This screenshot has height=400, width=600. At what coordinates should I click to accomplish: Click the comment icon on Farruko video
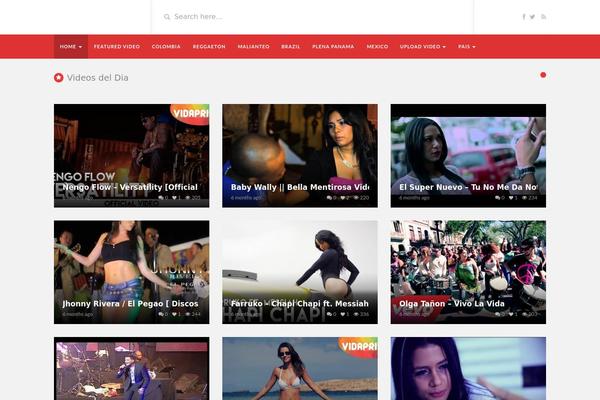tap(329, 314)
